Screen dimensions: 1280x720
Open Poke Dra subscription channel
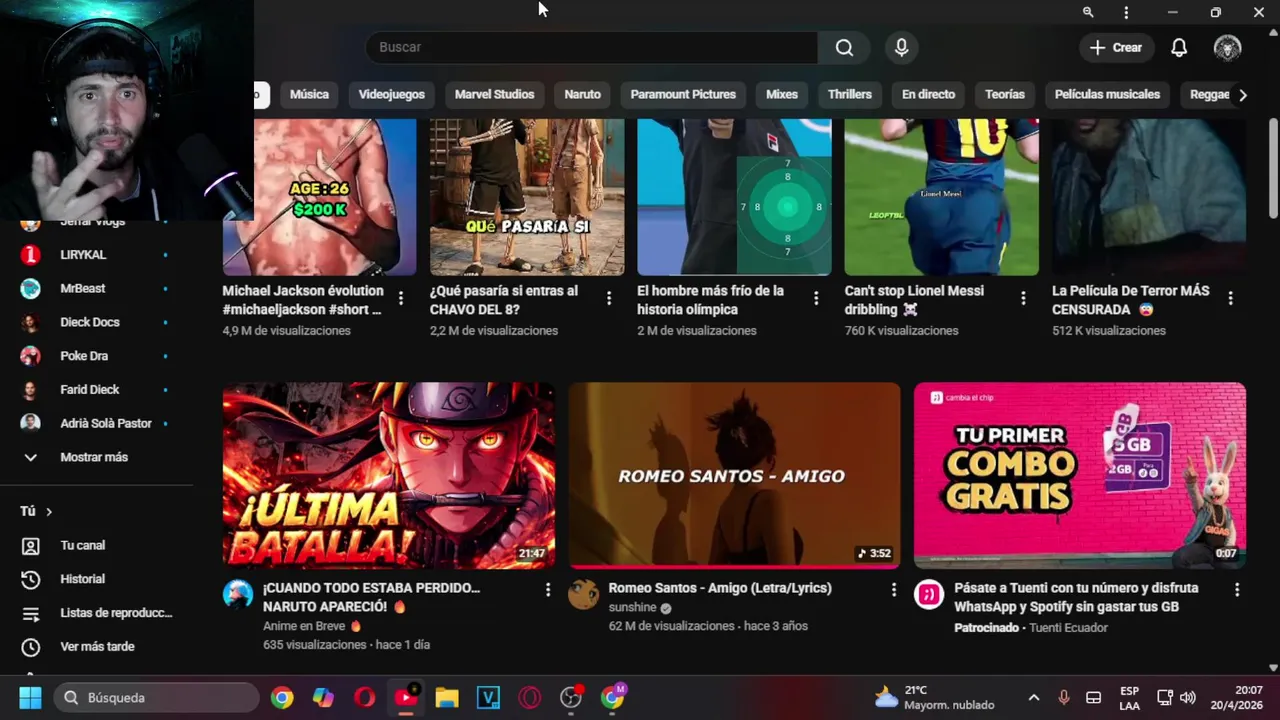[x=98, y=356]
